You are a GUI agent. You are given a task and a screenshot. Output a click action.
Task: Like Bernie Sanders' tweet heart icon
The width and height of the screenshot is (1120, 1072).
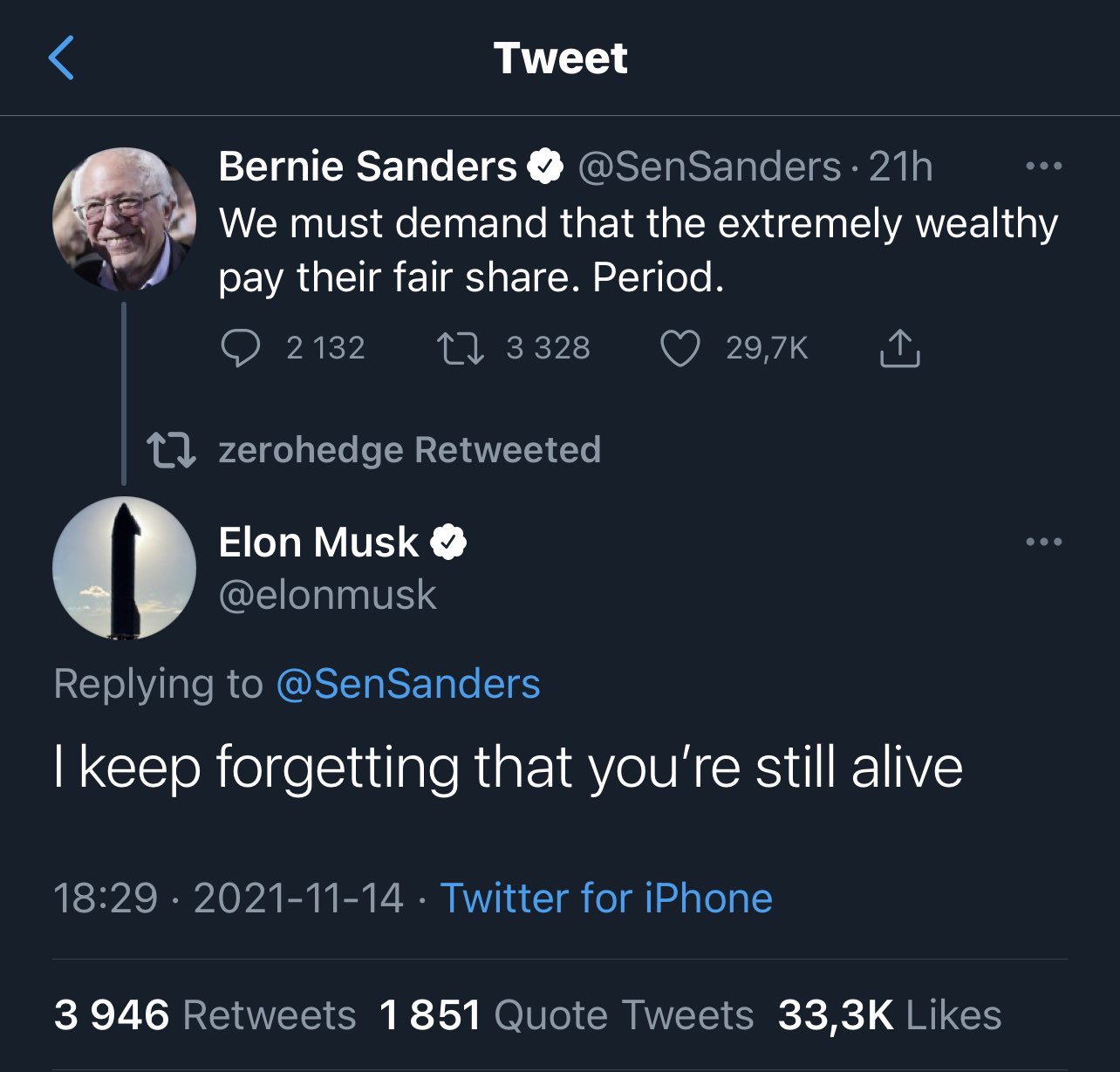(x=680, y=349)
